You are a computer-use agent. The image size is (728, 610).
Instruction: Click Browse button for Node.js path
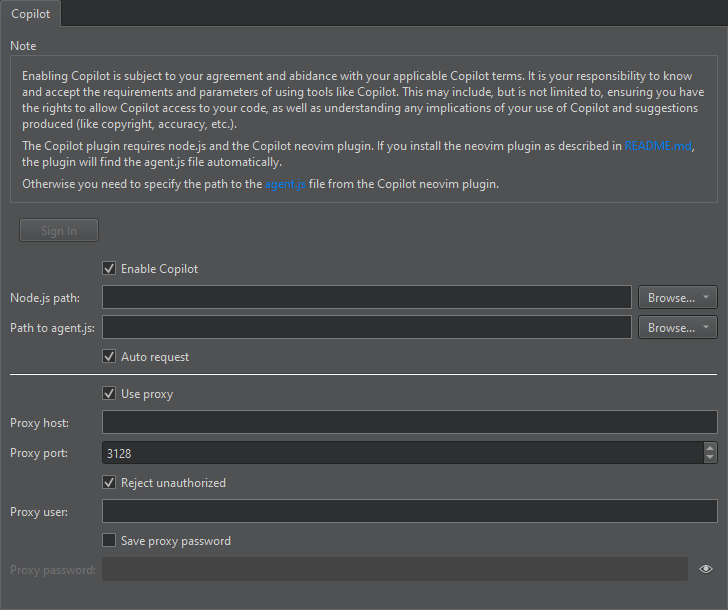[670, 298]
